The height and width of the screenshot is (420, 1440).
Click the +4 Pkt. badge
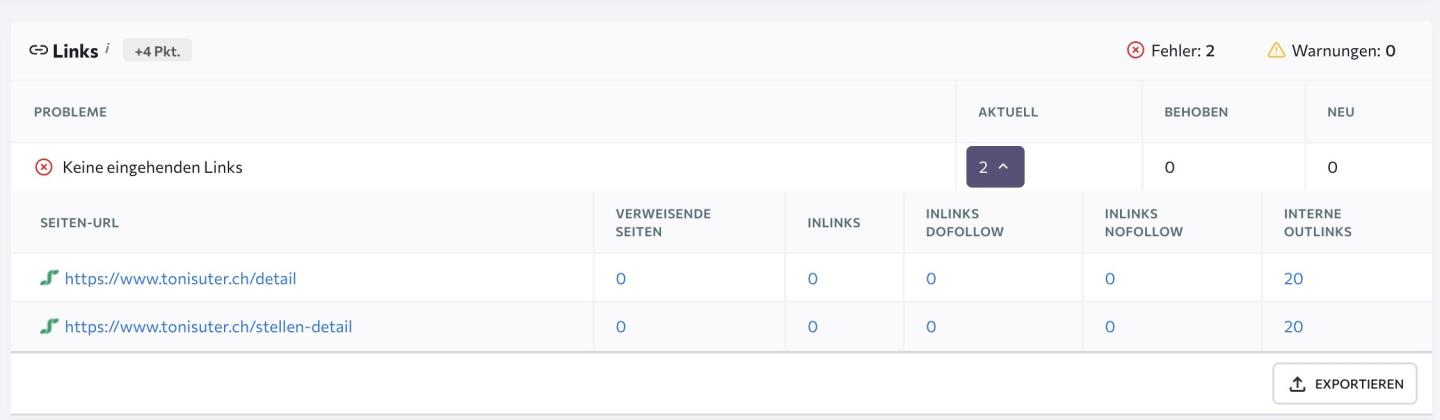pos(157,51)
